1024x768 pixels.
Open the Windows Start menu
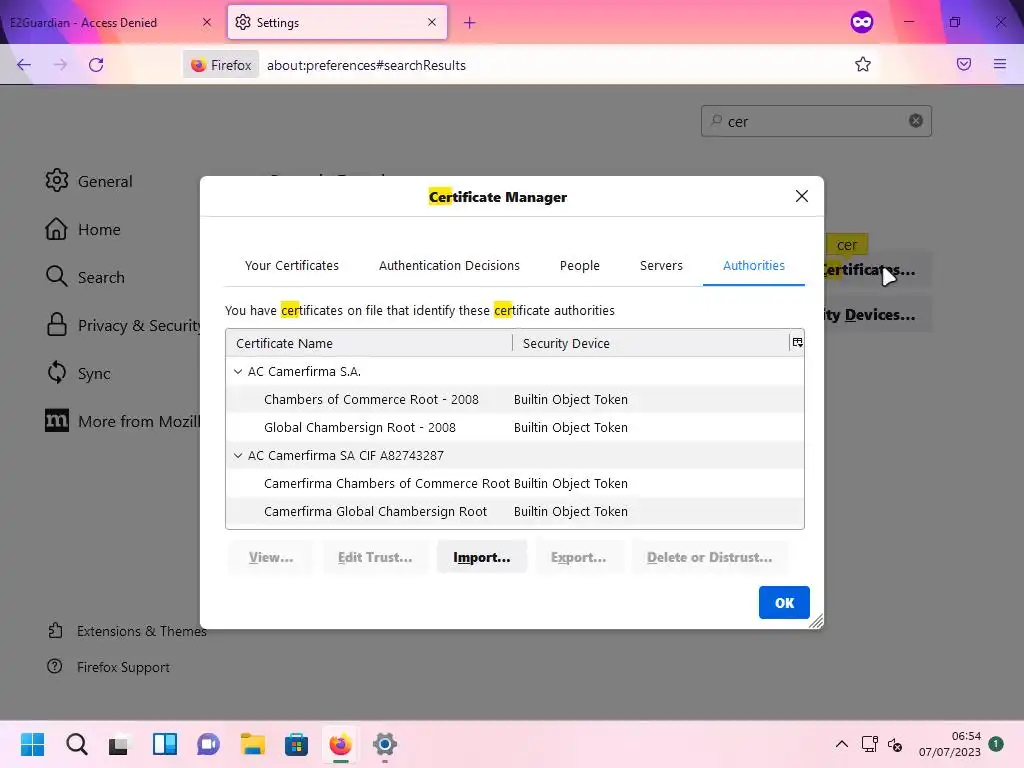pyautogui.click(x=32, y=744)
